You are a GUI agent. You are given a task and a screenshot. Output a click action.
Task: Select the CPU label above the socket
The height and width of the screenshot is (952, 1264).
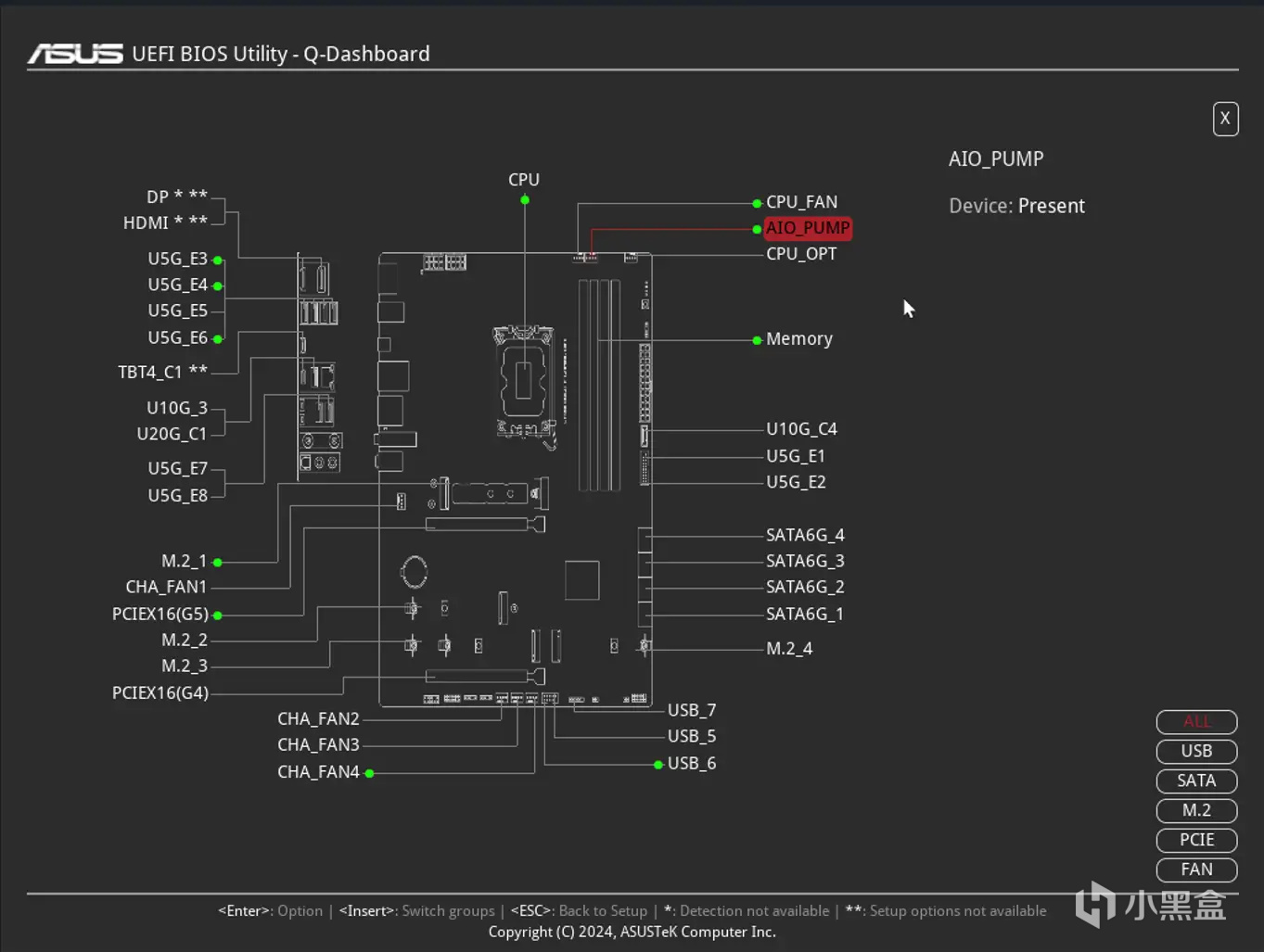[x=524, y=180]
